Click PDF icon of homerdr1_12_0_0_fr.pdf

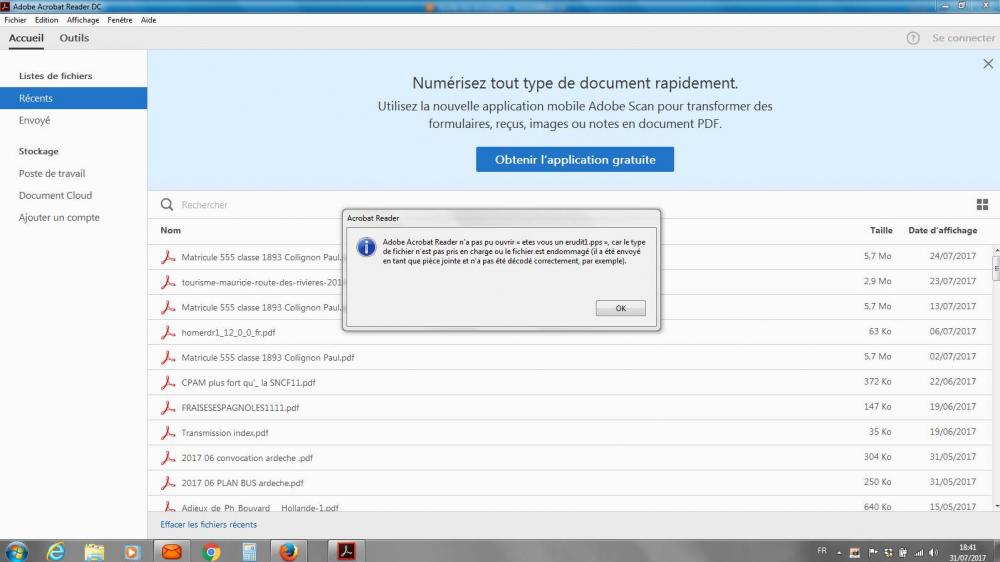click(168, 332)
